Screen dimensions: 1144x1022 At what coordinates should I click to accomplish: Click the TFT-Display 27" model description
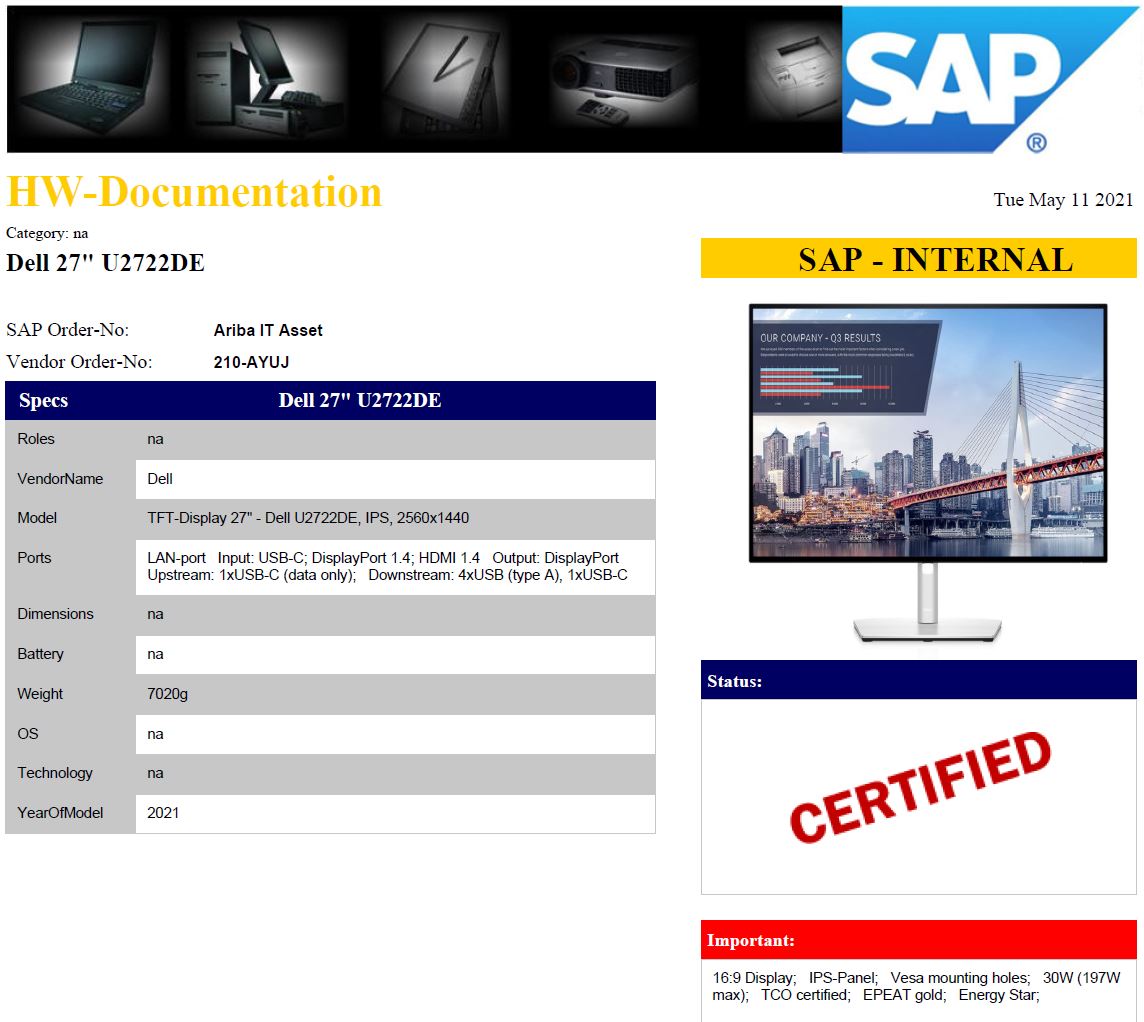[x=308, y=518]
